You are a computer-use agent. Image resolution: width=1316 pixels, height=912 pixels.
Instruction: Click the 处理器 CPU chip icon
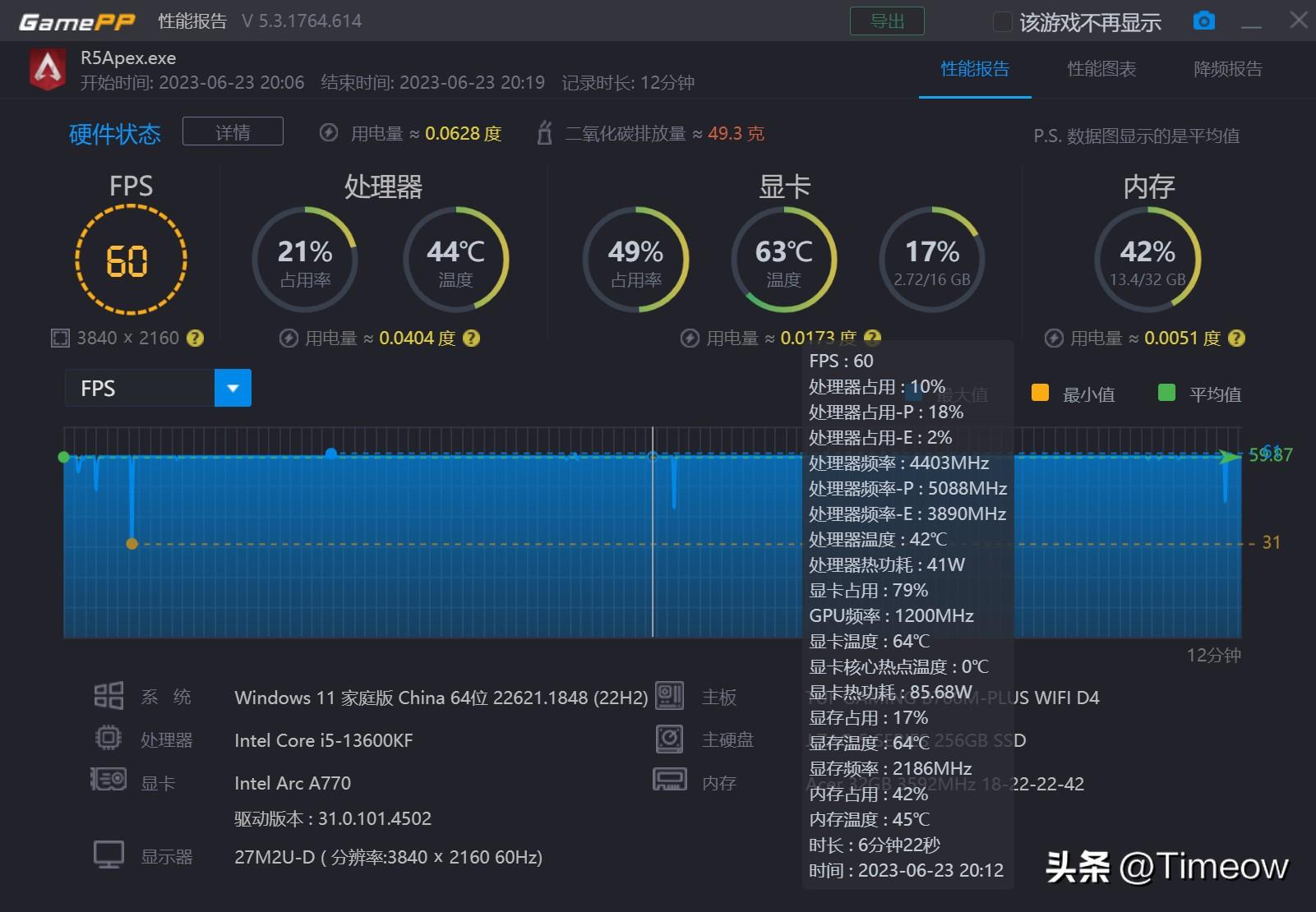(108, 739)
